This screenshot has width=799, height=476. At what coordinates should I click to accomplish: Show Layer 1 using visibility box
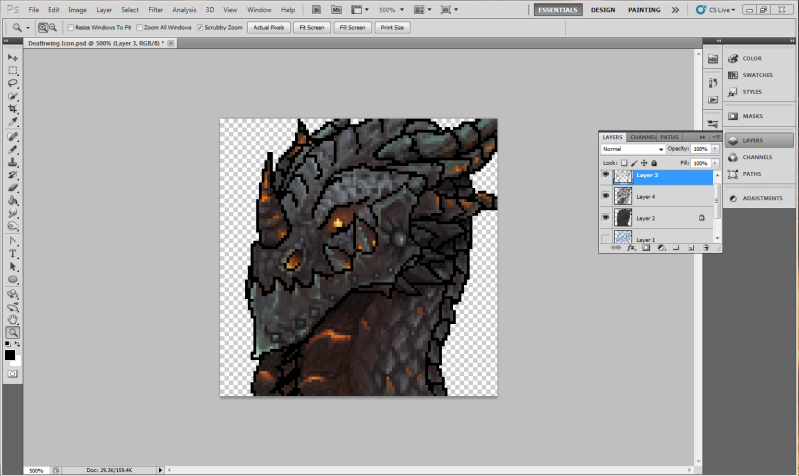coord(605,239)
